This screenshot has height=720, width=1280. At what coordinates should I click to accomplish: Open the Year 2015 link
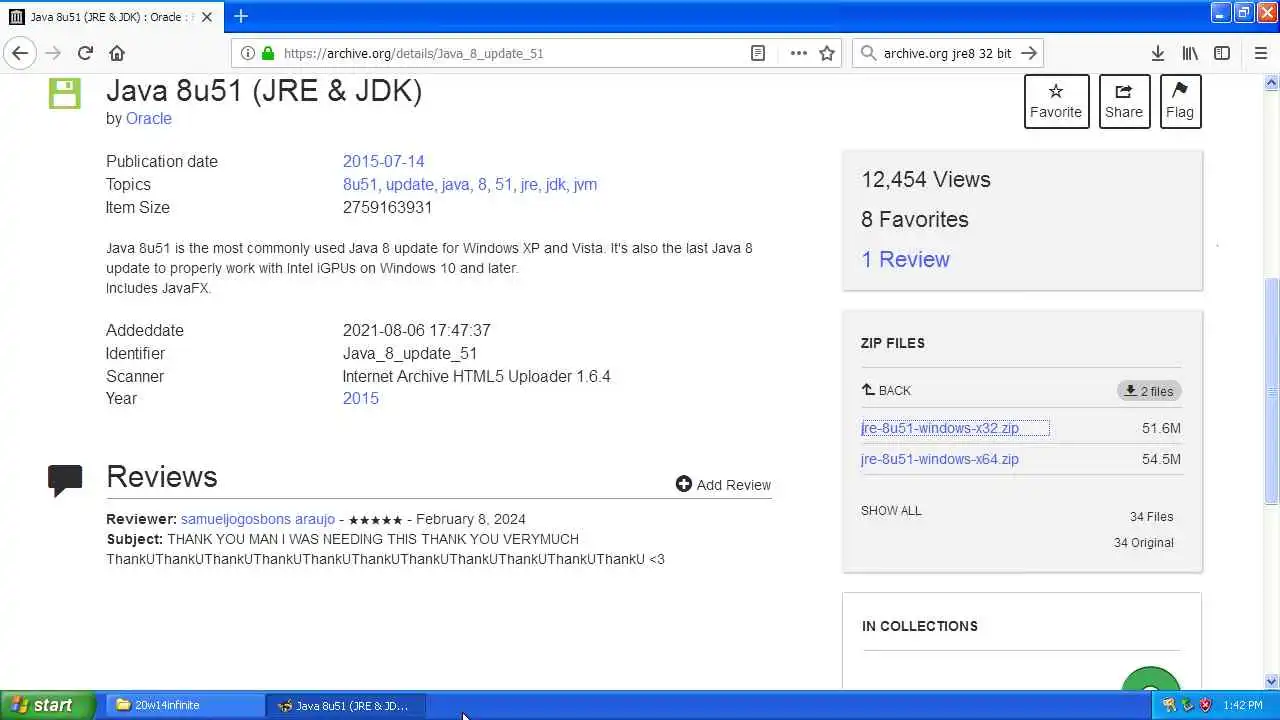coord(360,398)
